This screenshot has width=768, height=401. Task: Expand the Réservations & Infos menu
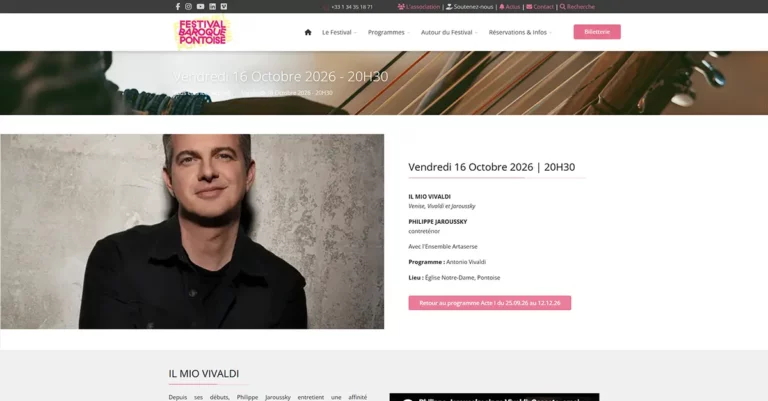click(x=520, y=32)
